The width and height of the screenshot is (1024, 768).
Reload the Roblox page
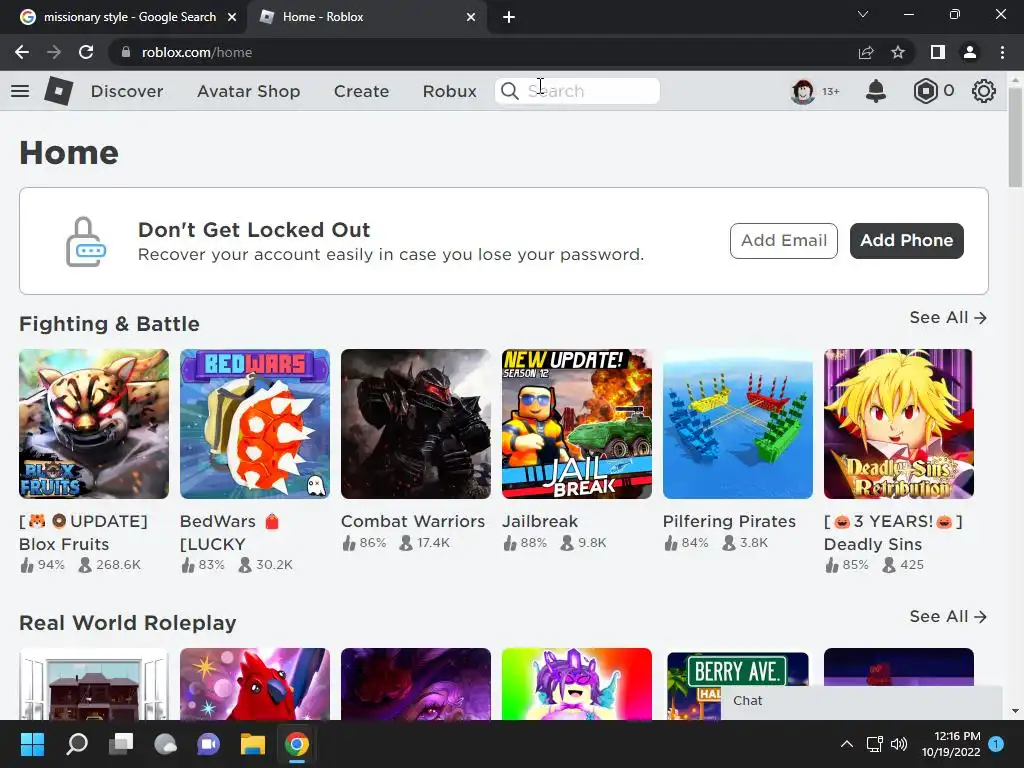tap(86, 52)
